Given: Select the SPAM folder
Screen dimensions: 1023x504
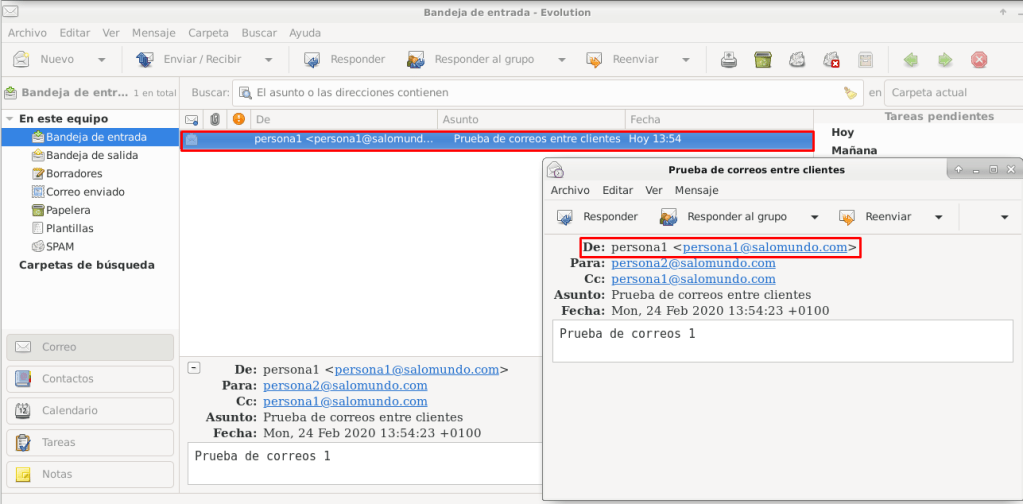Looking at the screenshot, I should coord(59,246).
